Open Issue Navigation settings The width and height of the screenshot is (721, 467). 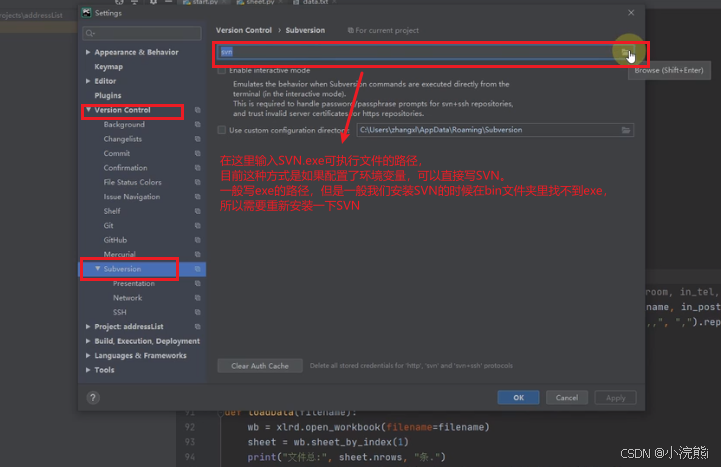click(132, 196)
